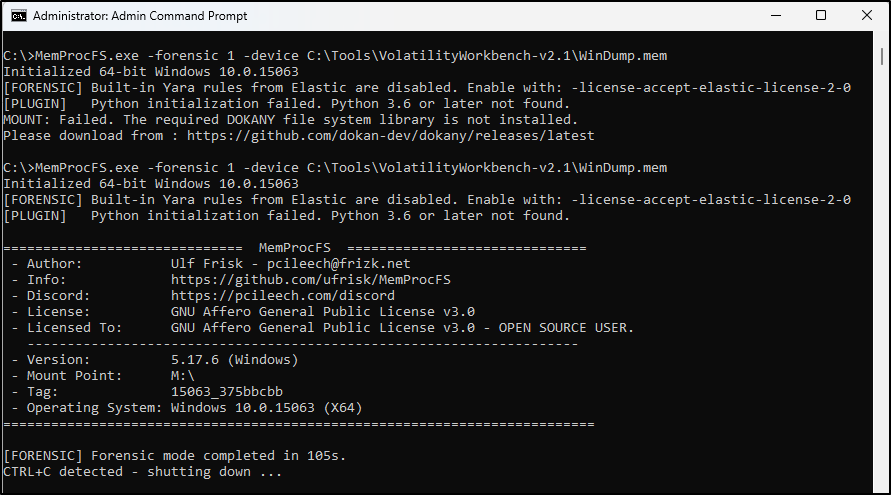Click the 'OPEN SOURCE USER' license text
Screen dimensions: 891x495
[x=565, y=328]
